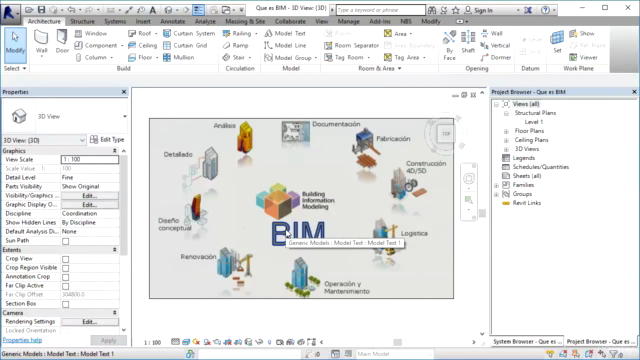Screen dimensions: 640x360
Task: Click the ViewCube TOP face
Action: pyautogui.click(x=446, y=133)
